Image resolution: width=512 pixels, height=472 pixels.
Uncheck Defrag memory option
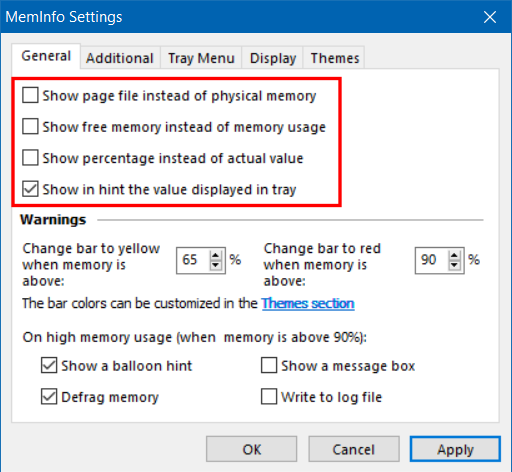click(49, 397)
